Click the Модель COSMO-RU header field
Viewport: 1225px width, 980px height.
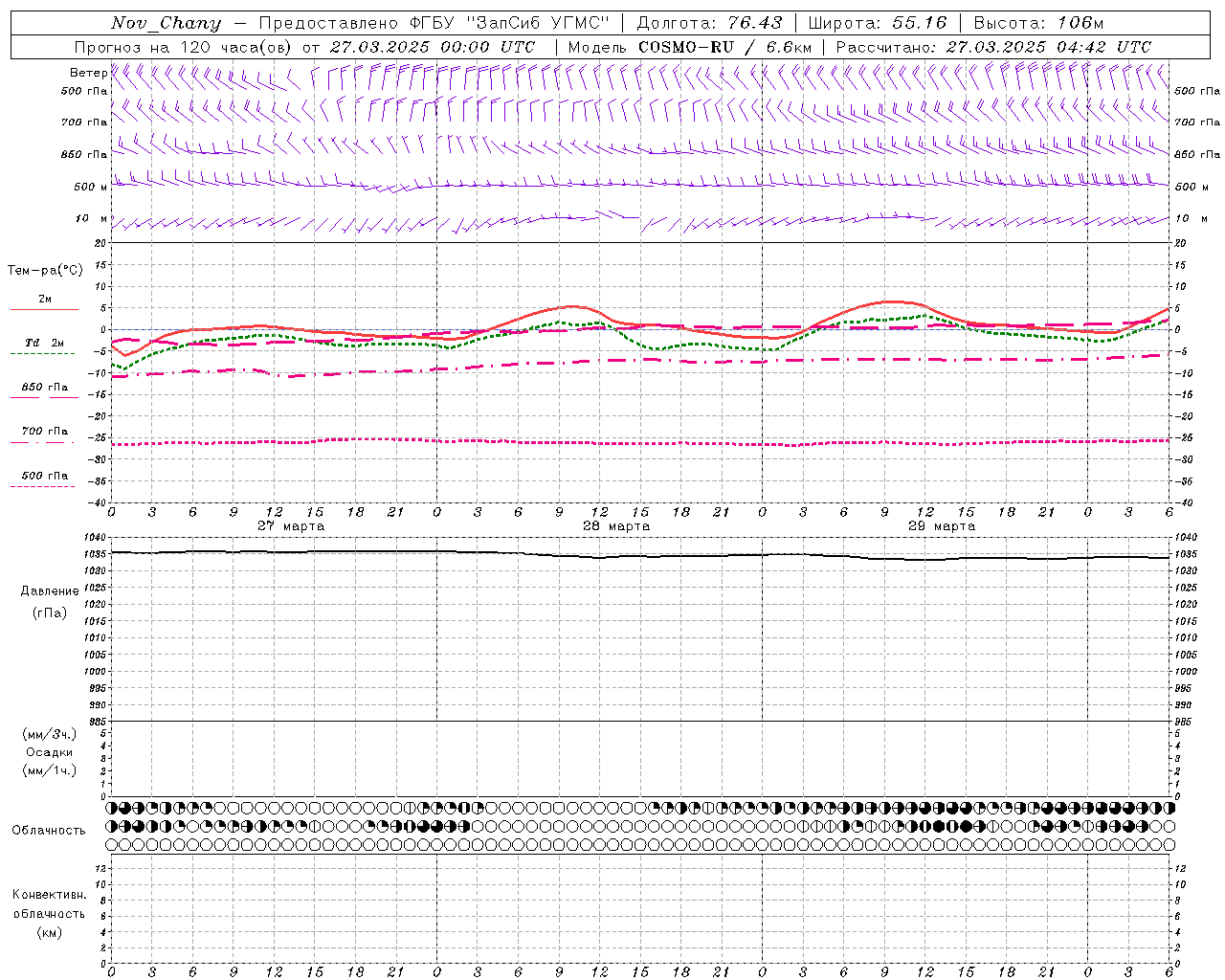pos(689,47)
